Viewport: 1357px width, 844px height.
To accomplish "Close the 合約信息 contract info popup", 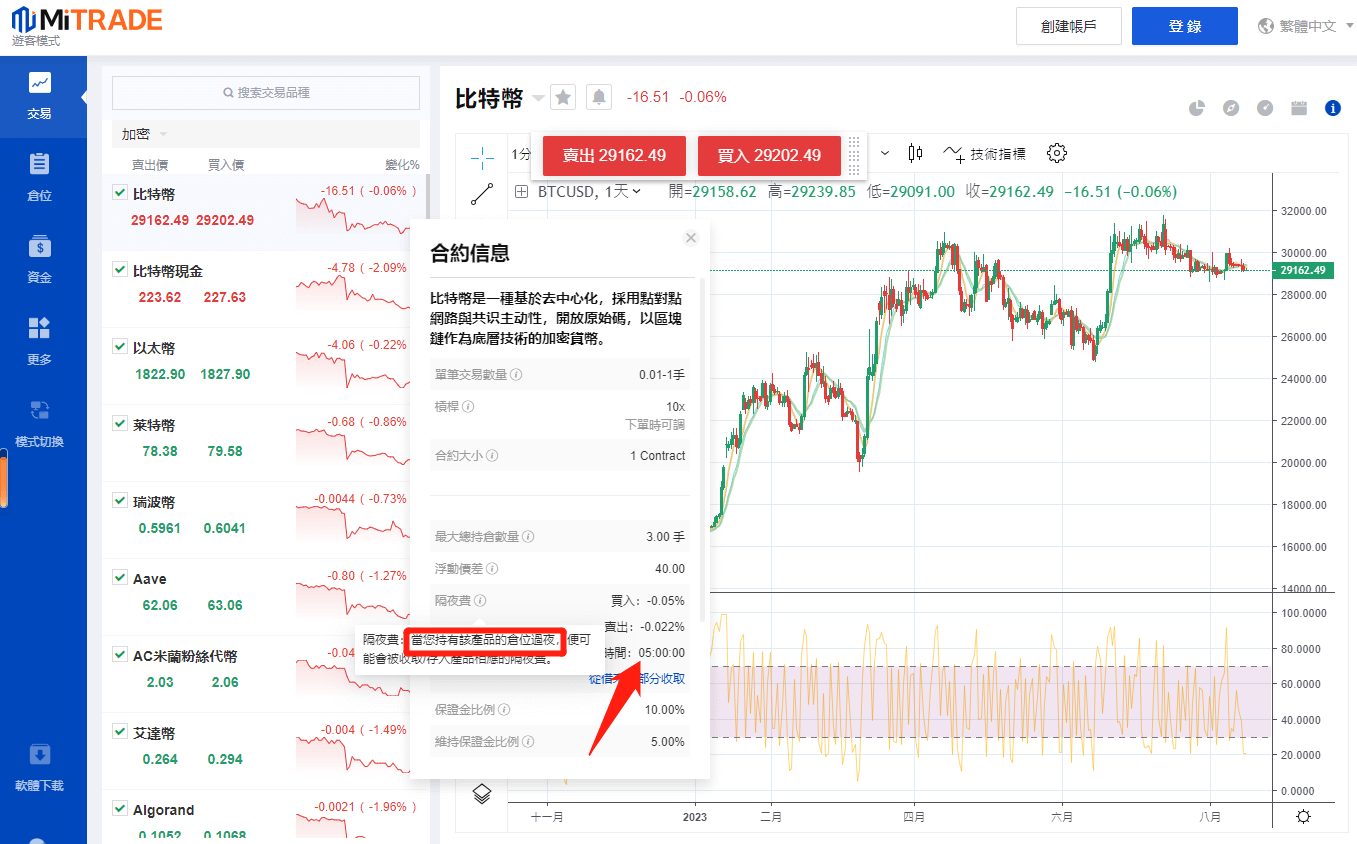I will click(x=690, y=238).
